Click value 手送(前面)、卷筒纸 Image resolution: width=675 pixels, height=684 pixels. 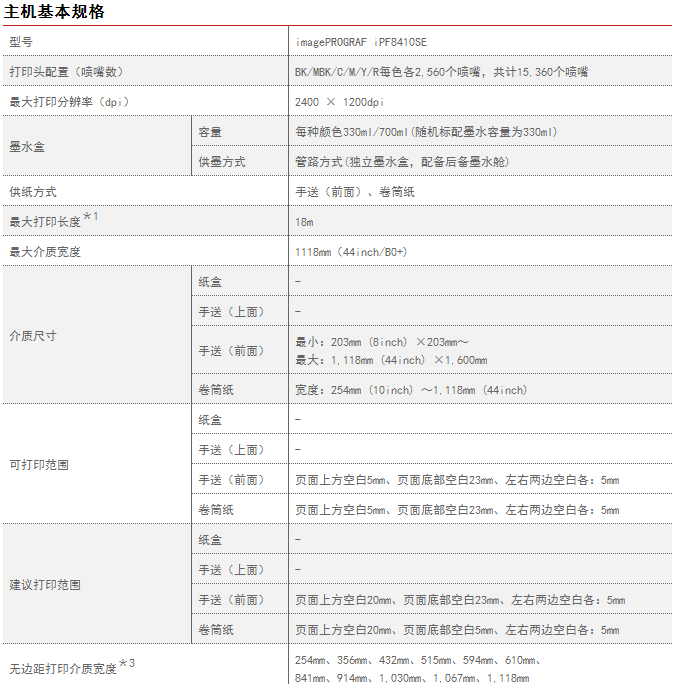355,192
